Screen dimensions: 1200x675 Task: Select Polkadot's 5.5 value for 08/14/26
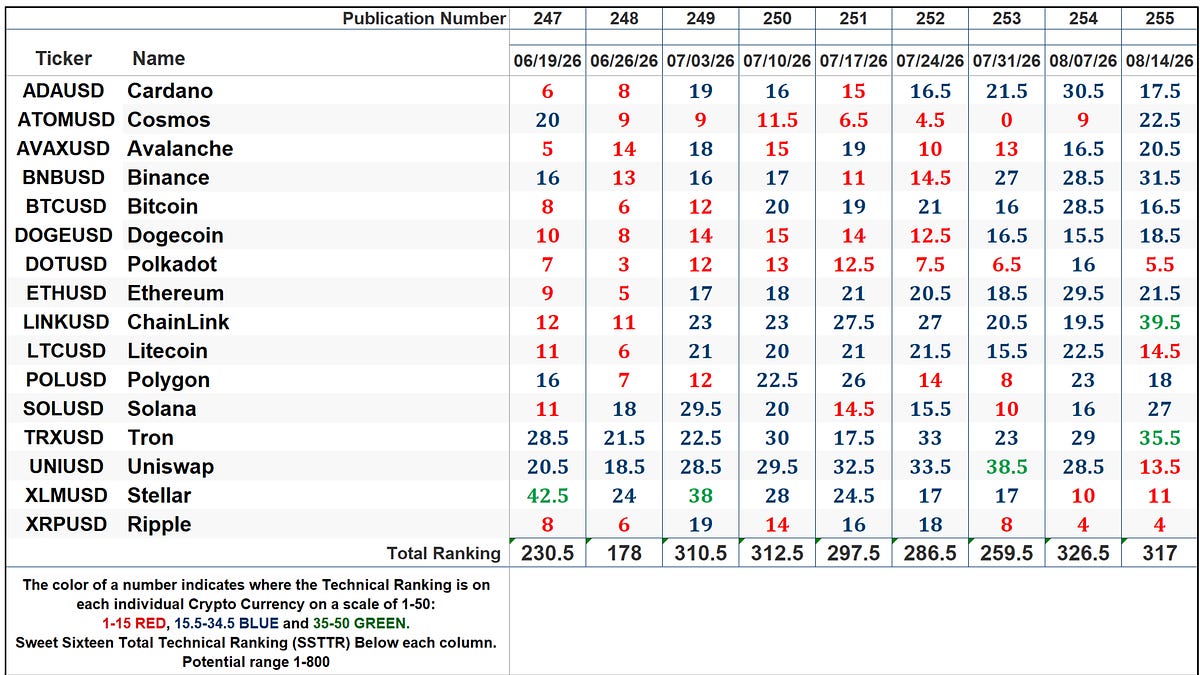click(x=1160, y=265)
